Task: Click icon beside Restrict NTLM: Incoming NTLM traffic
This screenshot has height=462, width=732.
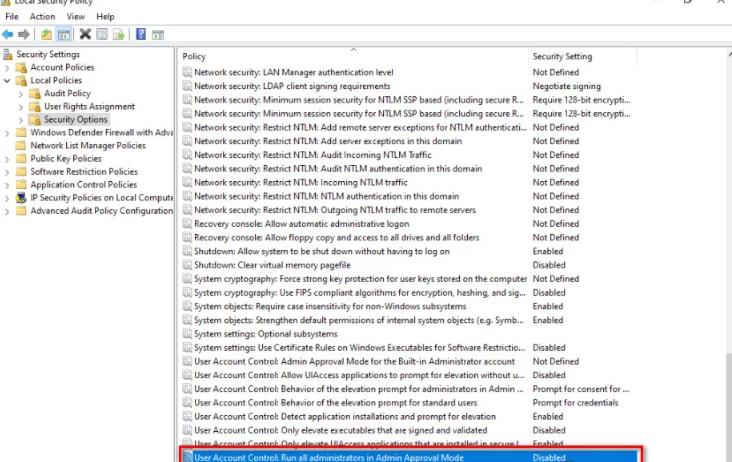Action: 187,182
